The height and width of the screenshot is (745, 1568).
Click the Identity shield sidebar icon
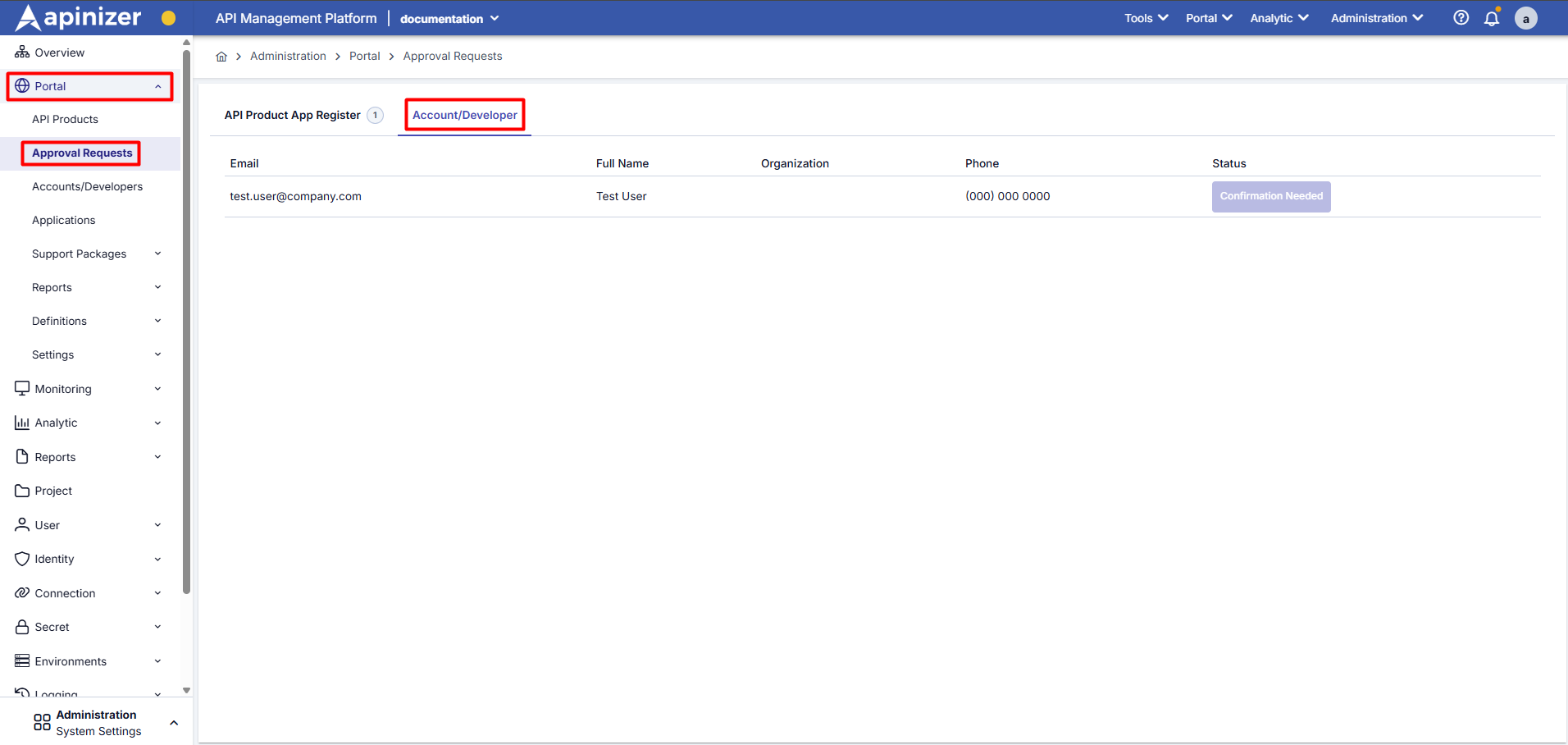click(x=21, y=559)
